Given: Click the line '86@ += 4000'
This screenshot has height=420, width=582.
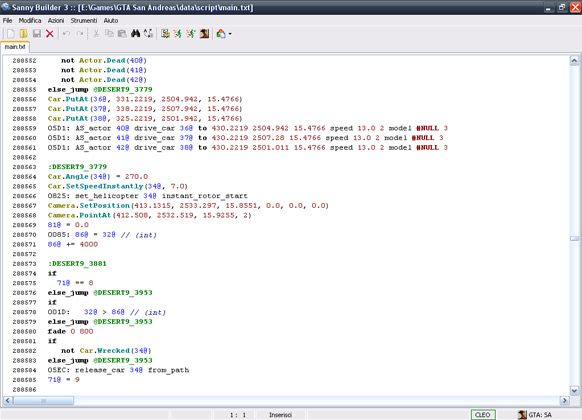Looking at the screenshot, I should tap(73, 244).
